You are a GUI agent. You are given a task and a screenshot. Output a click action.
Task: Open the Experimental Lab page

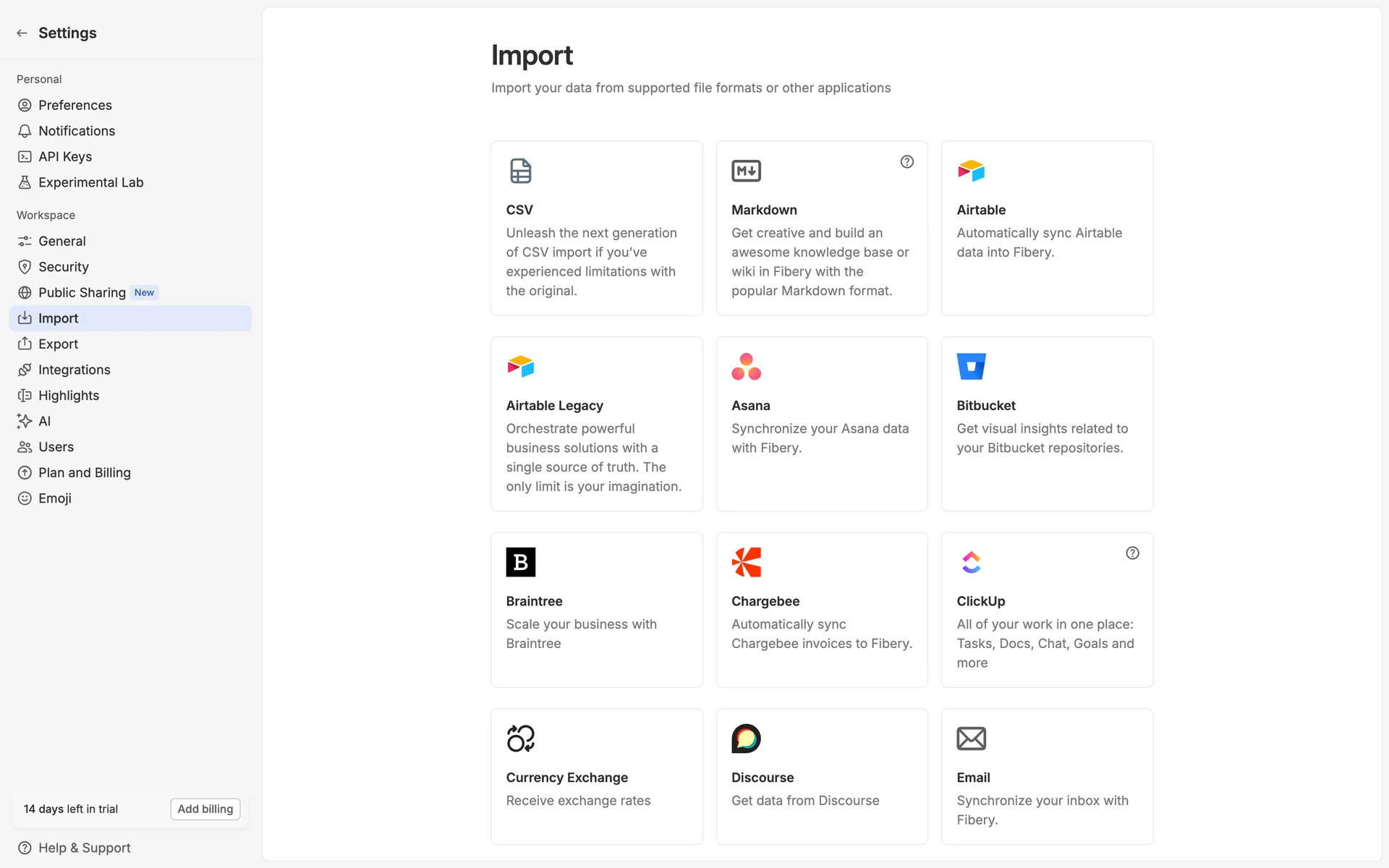90,183
